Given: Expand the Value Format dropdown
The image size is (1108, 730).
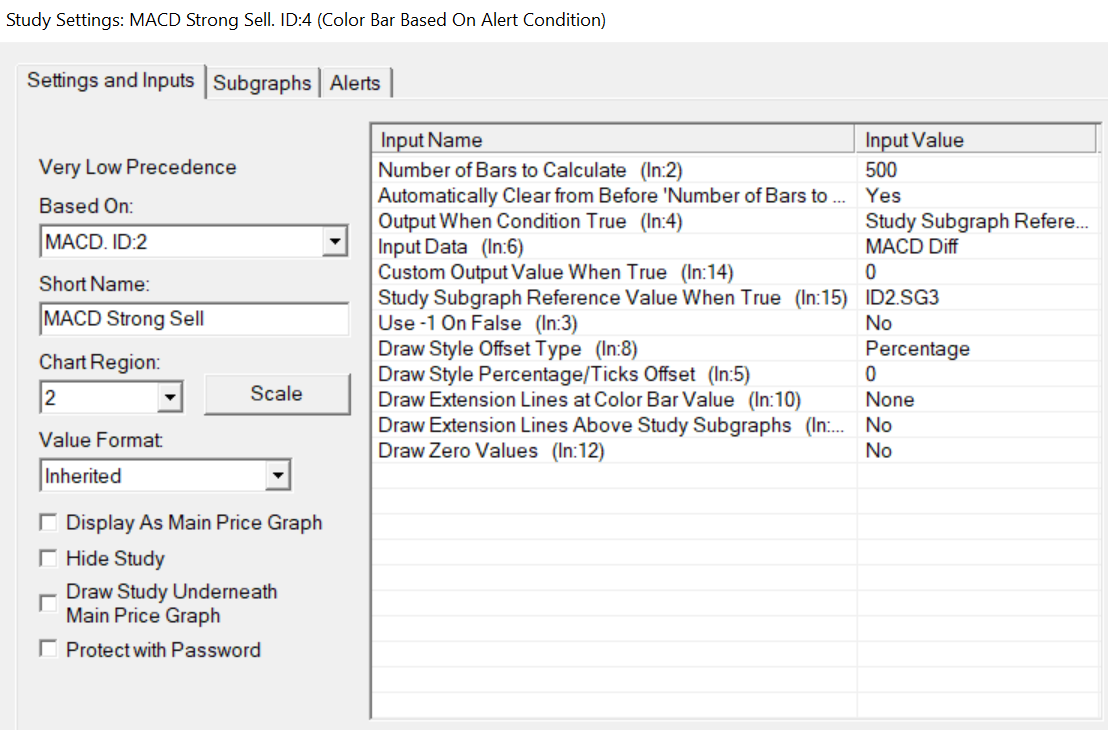Looking at the screenshot, I should coord(278,476).
